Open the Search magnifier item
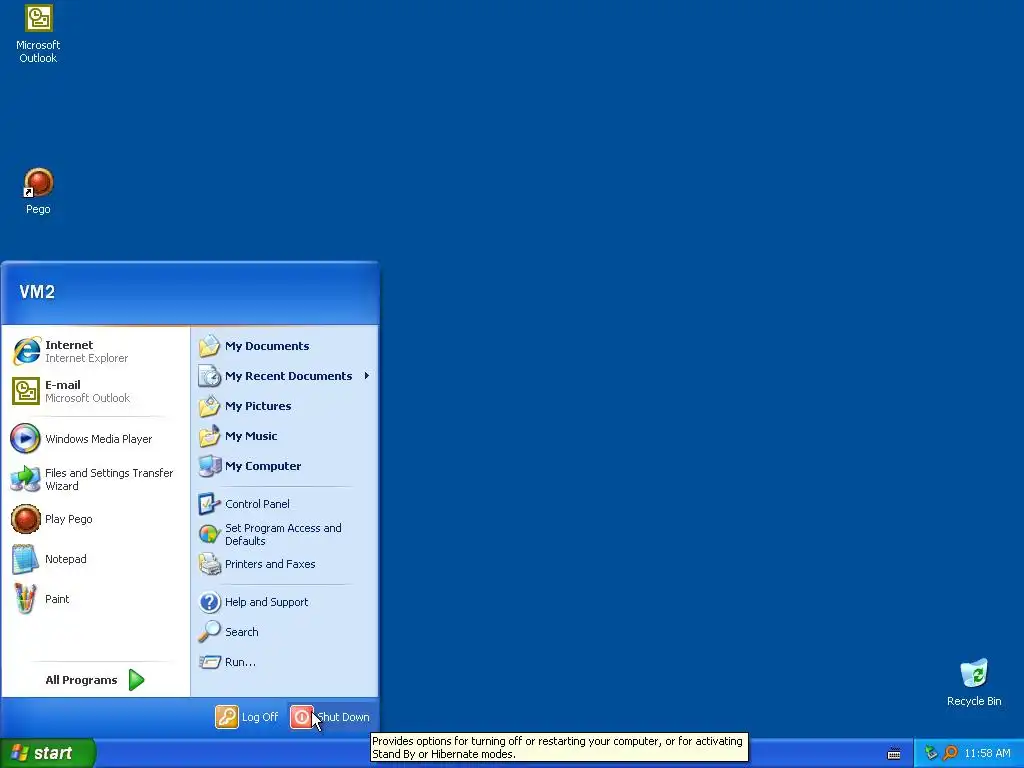1024x768 pixels. 285,632
